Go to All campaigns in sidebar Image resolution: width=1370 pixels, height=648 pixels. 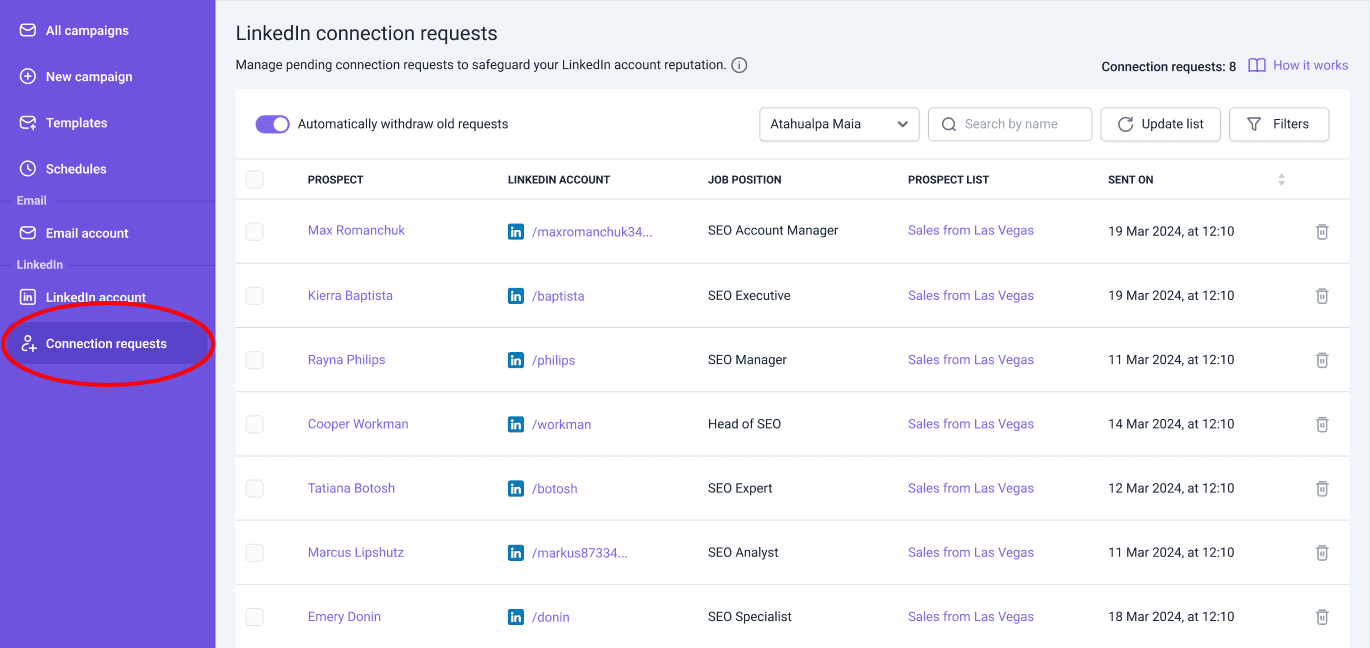click(87, 31)
